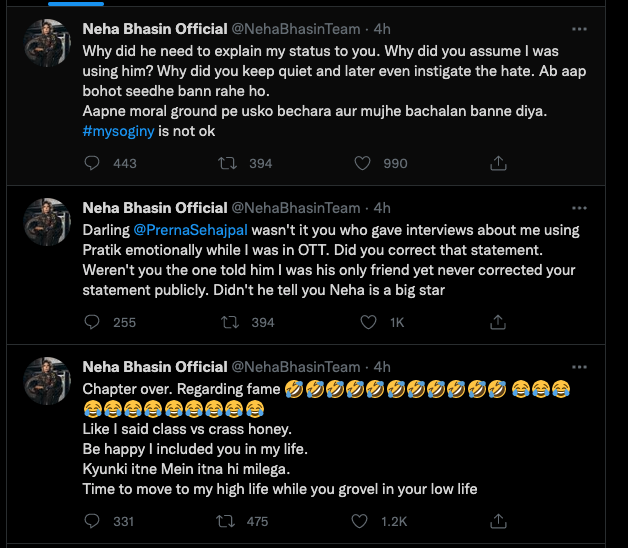Viewport: 628px width, 548px height.
Task: Like the tweet with 990 likes
Action: [362, 163]
